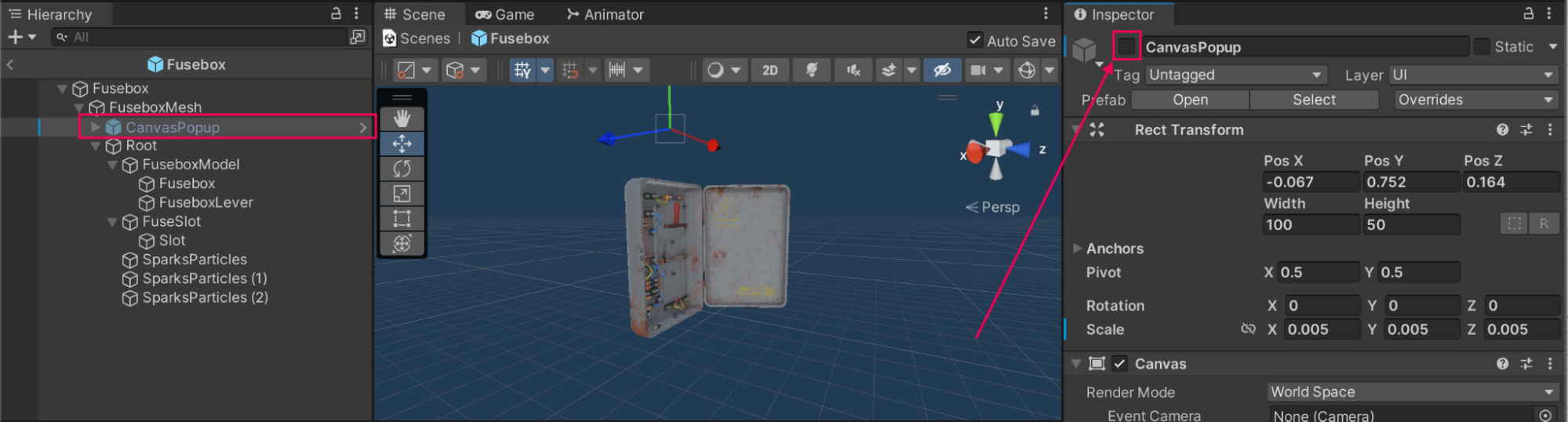The height and width of the screenshot is (422, 1568).
Task: Click the Pos X input field
Action: (x=1310, y=182)
